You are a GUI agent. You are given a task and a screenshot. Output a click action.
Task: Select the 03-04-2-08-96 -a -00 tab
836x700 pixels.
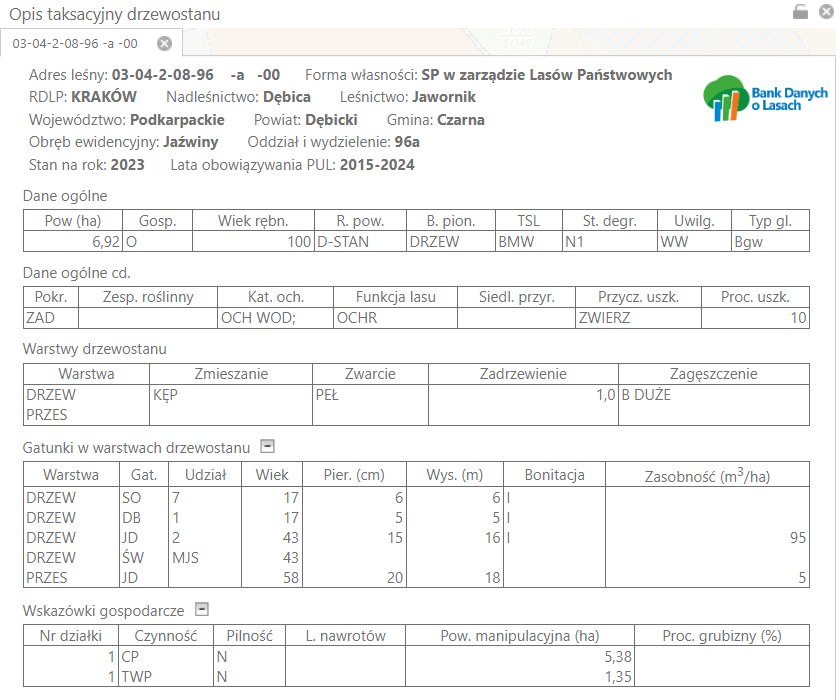coord(75,43)
